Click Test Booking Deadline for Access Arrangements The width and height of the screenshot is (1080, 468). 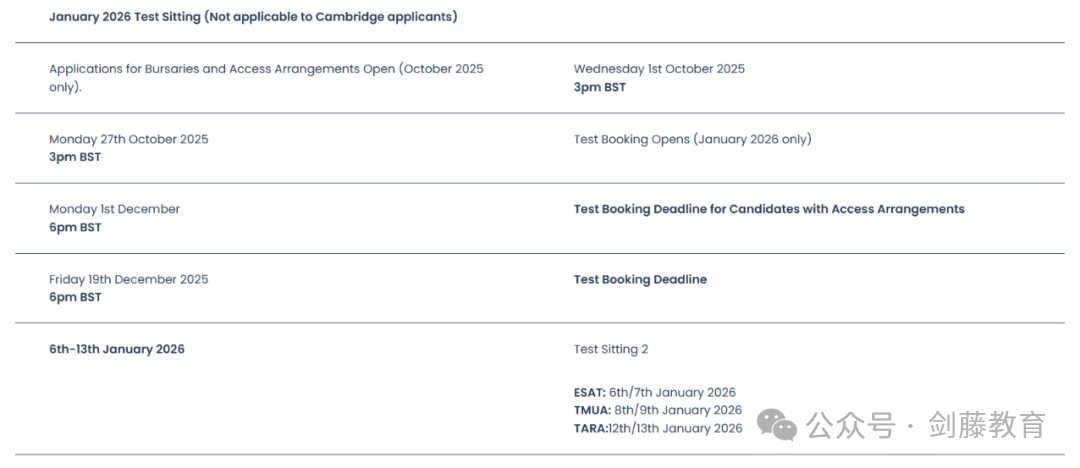pos(769,209)
